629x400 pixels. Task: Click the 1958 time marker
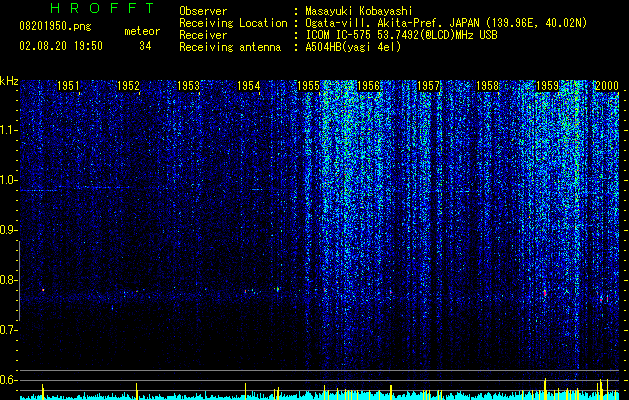point(488,85)
